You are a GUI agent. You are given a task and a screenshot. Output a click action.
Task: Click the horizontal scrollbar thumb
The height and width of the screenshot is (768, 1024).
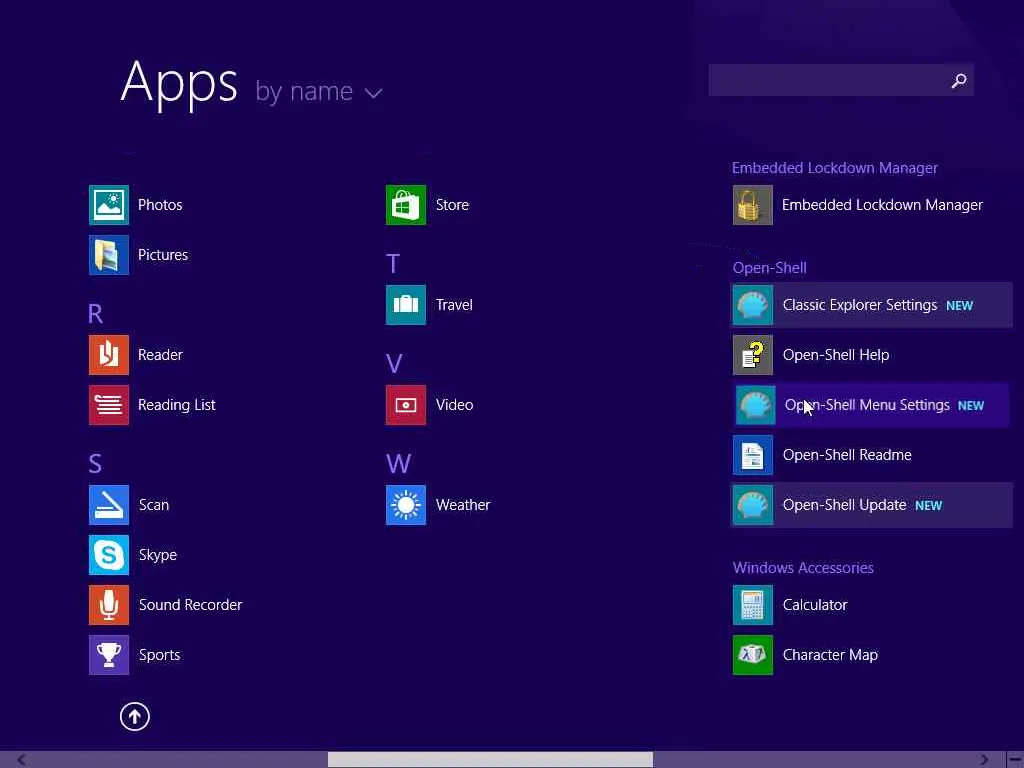[x=490, y=760]
